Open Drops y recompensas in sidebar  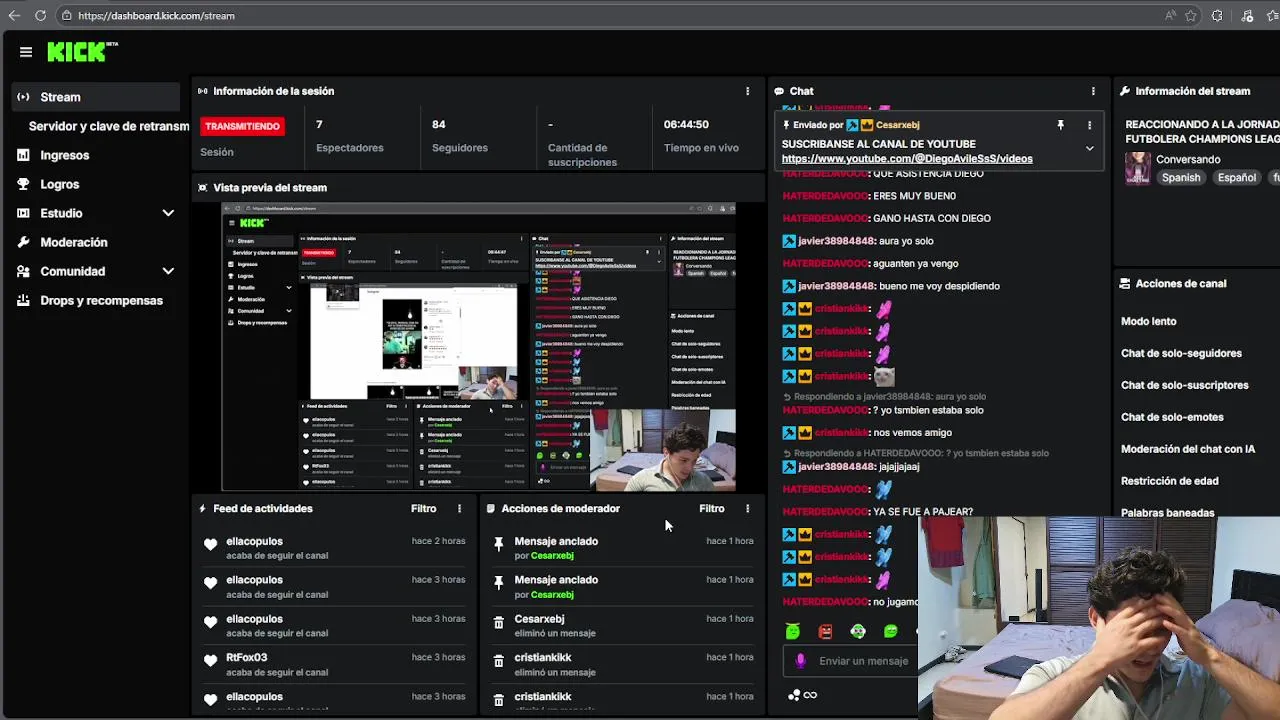tap(101, 300)
